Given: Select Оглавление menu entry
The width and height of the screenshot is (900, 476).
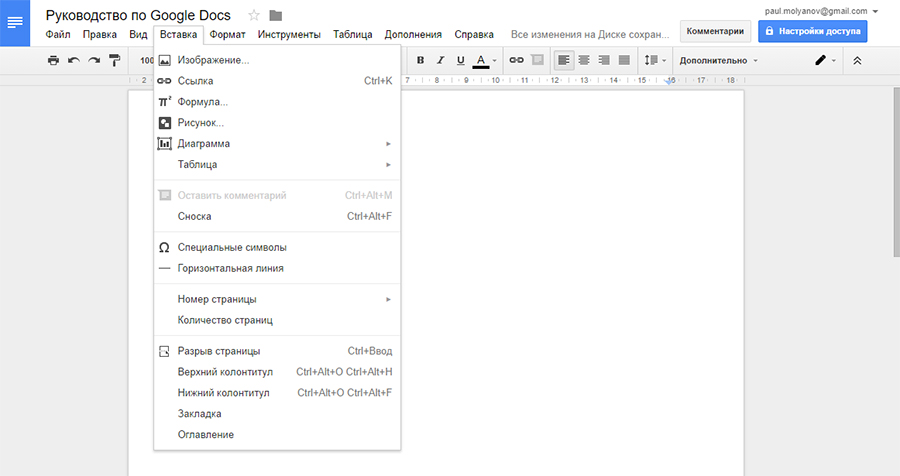Looking at the screenshot, I should click(277, 435).
